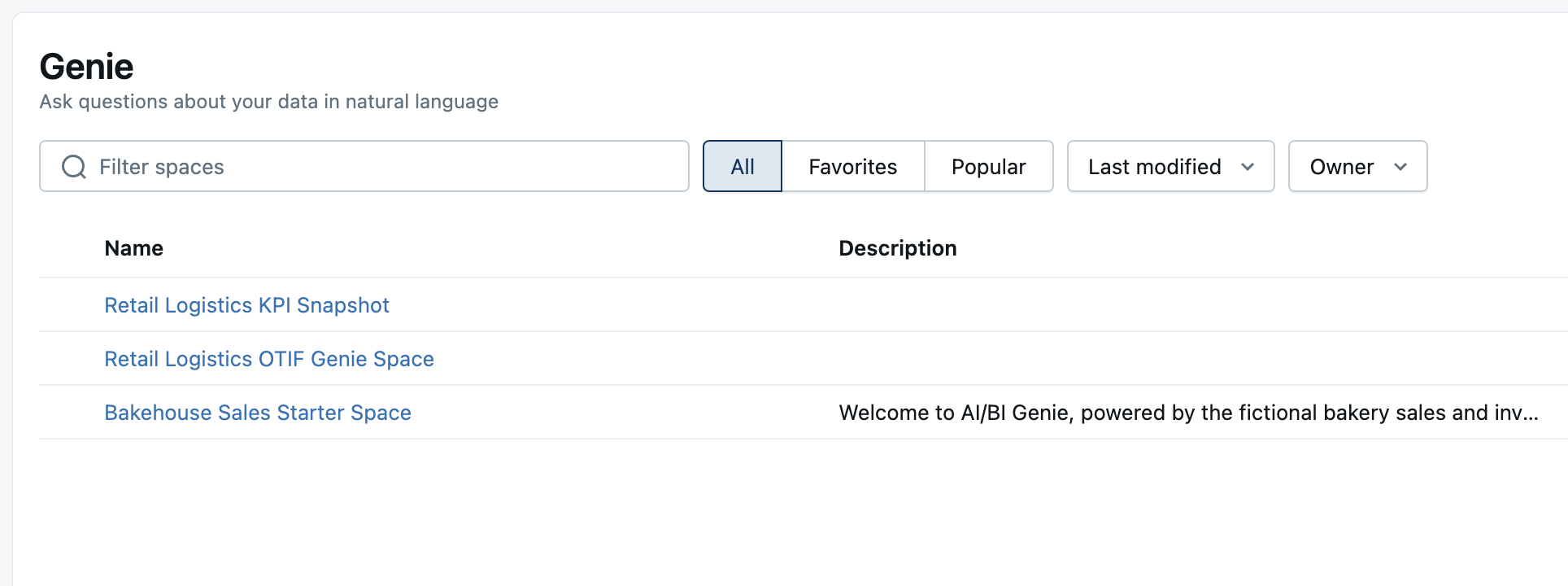Viewport: 1568px width, 586px height.
Task: Click the chevron icon beside Last modified
Action: click(1248, 167)
